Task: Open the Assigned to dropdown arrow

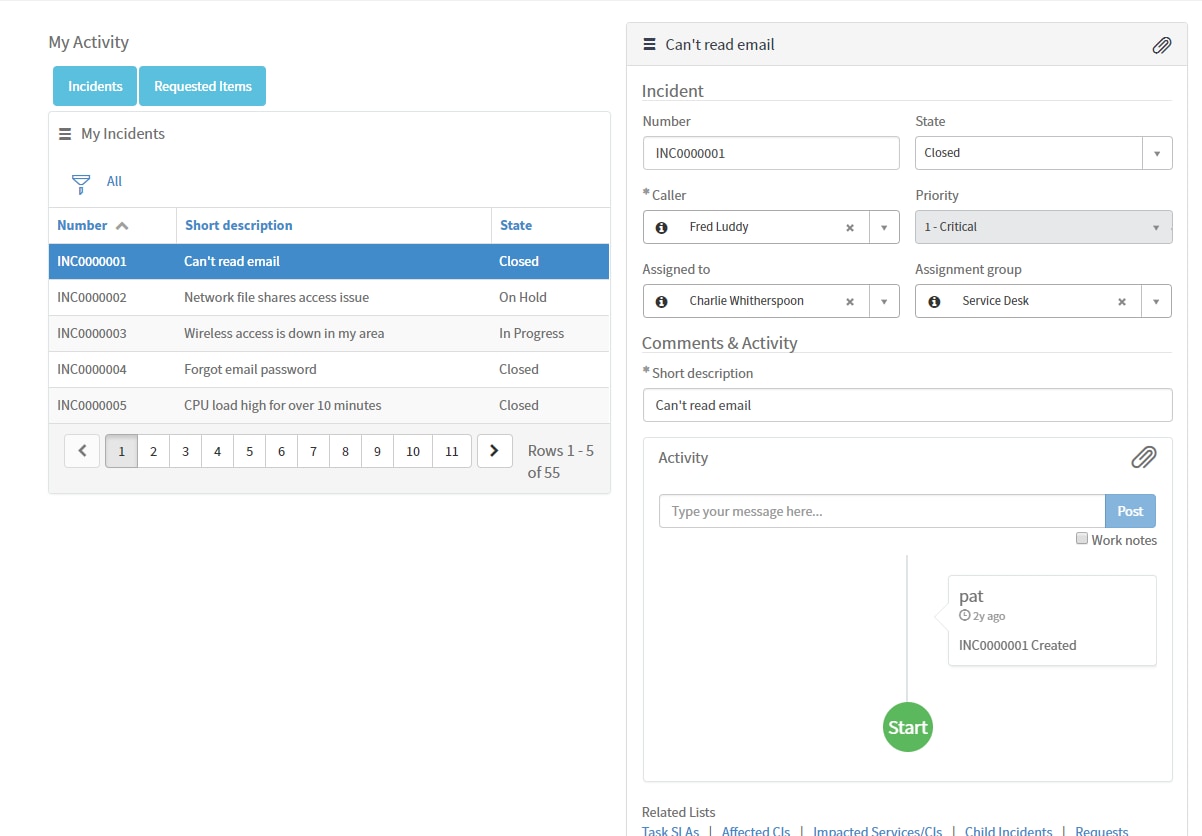Action: pyautogui.click(x=884, y=301)
